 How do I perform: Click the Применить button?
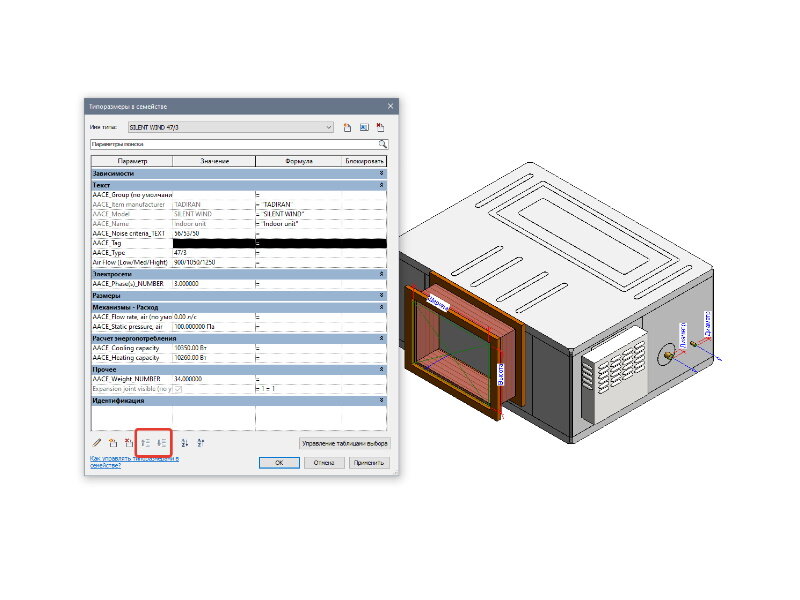pyautogui.click(x=369, y=463)
